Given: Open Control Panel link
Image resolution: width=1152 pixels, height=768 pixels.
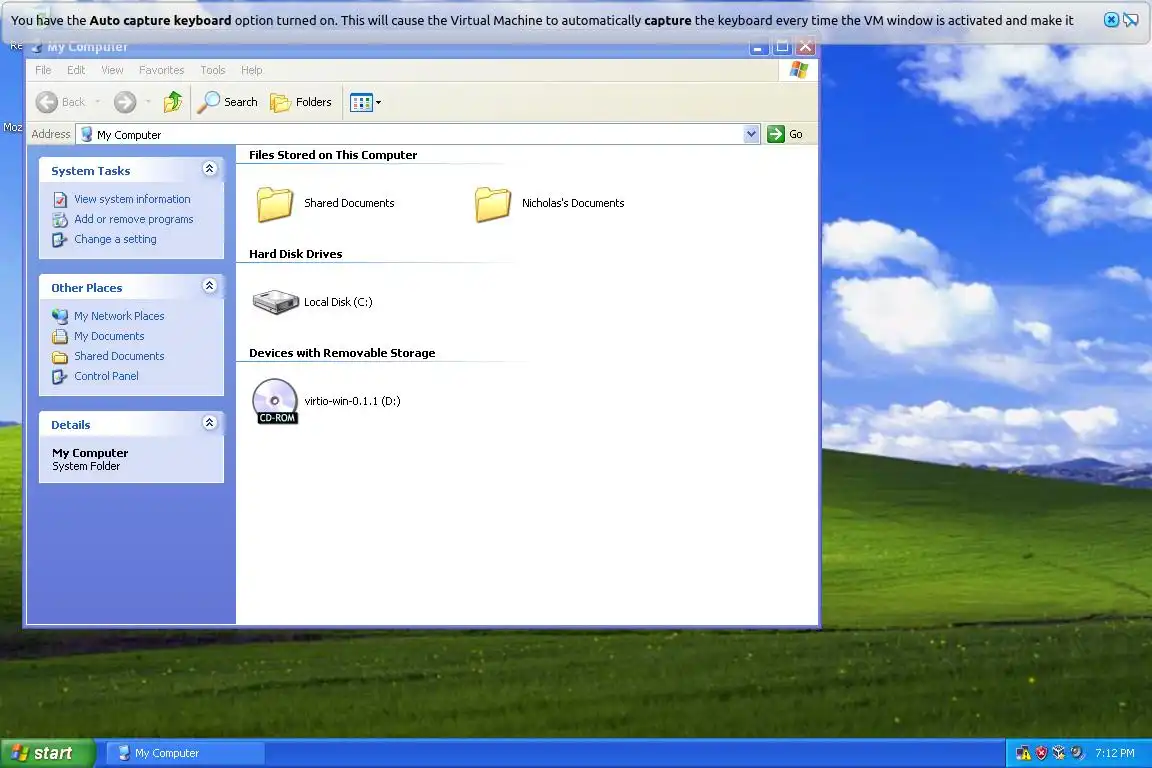Looking at the screenshot, I should [107, 376].
